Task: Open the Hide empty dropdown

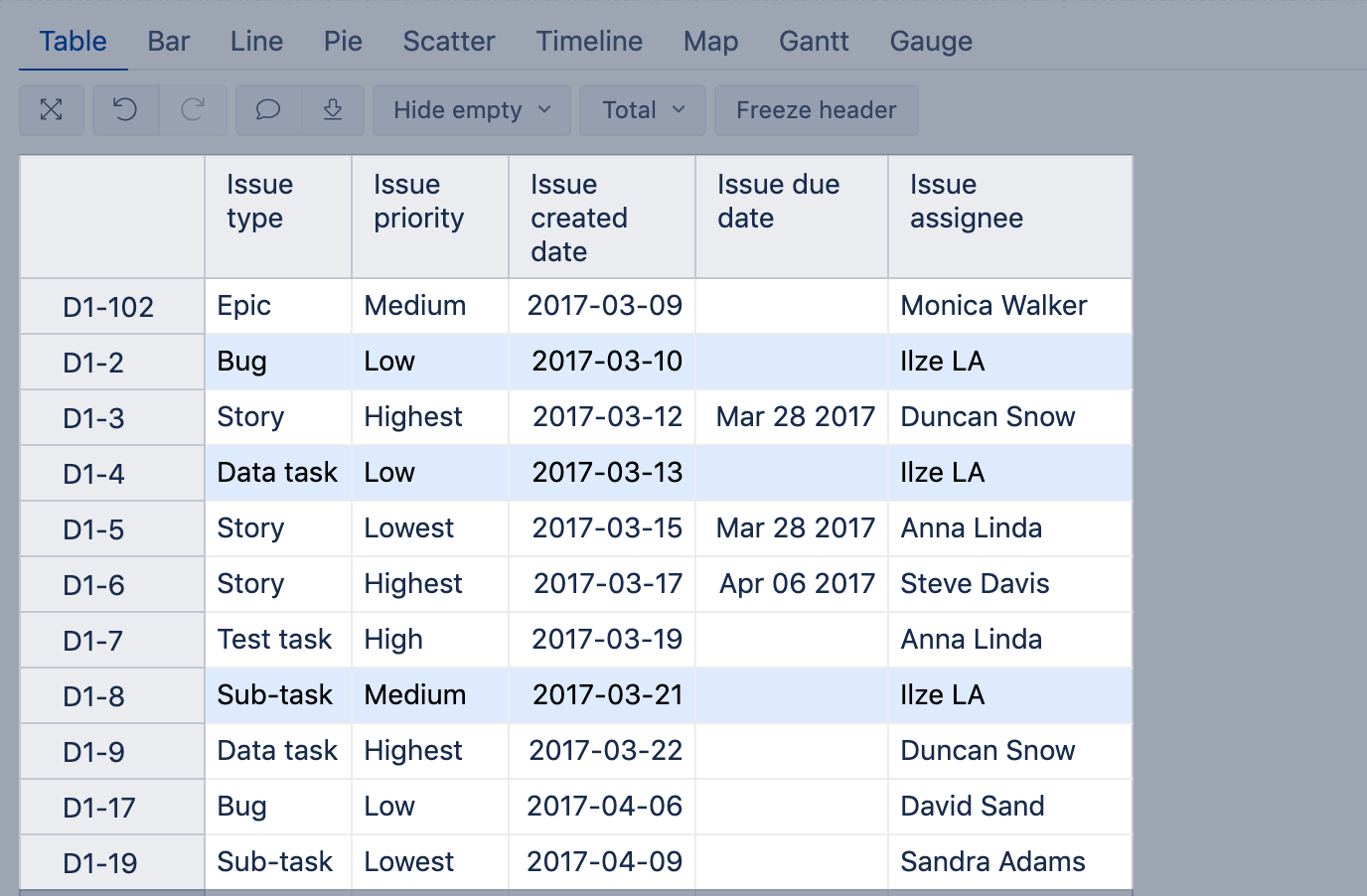Action: click(x=471, y=110)
